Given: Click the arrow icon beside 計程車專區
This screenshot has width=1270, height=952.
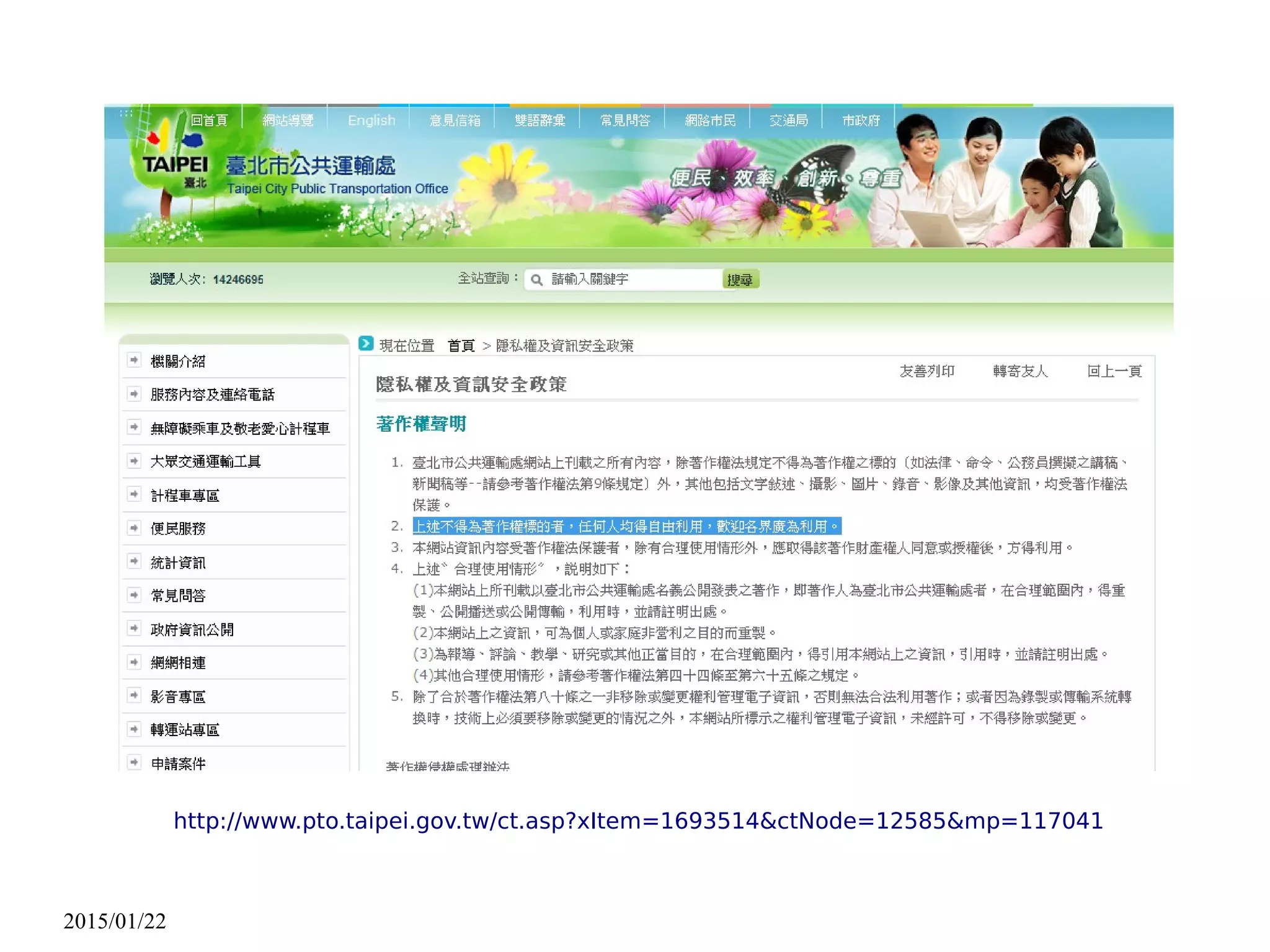Looking at the screenshot, I should click(134, 494).
